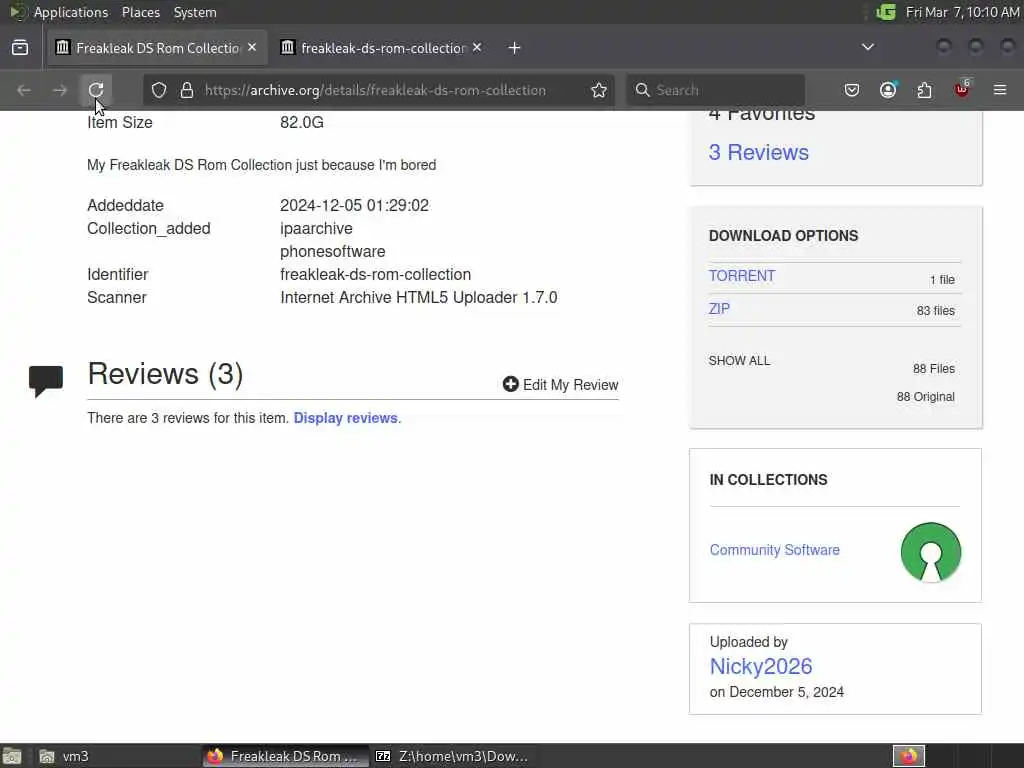The height and width of the screenshot is (768, 1024).
Task: Download via the ZIP link
Action: (719, 308)
